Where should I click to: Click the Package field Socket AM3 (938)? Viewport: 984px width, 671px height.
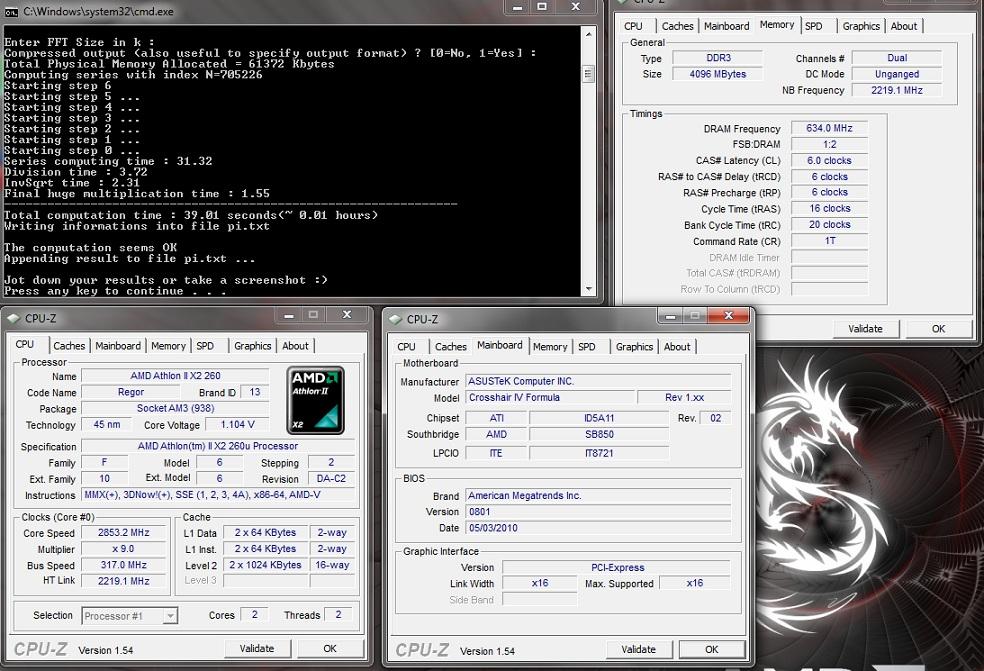coord(175,409)
